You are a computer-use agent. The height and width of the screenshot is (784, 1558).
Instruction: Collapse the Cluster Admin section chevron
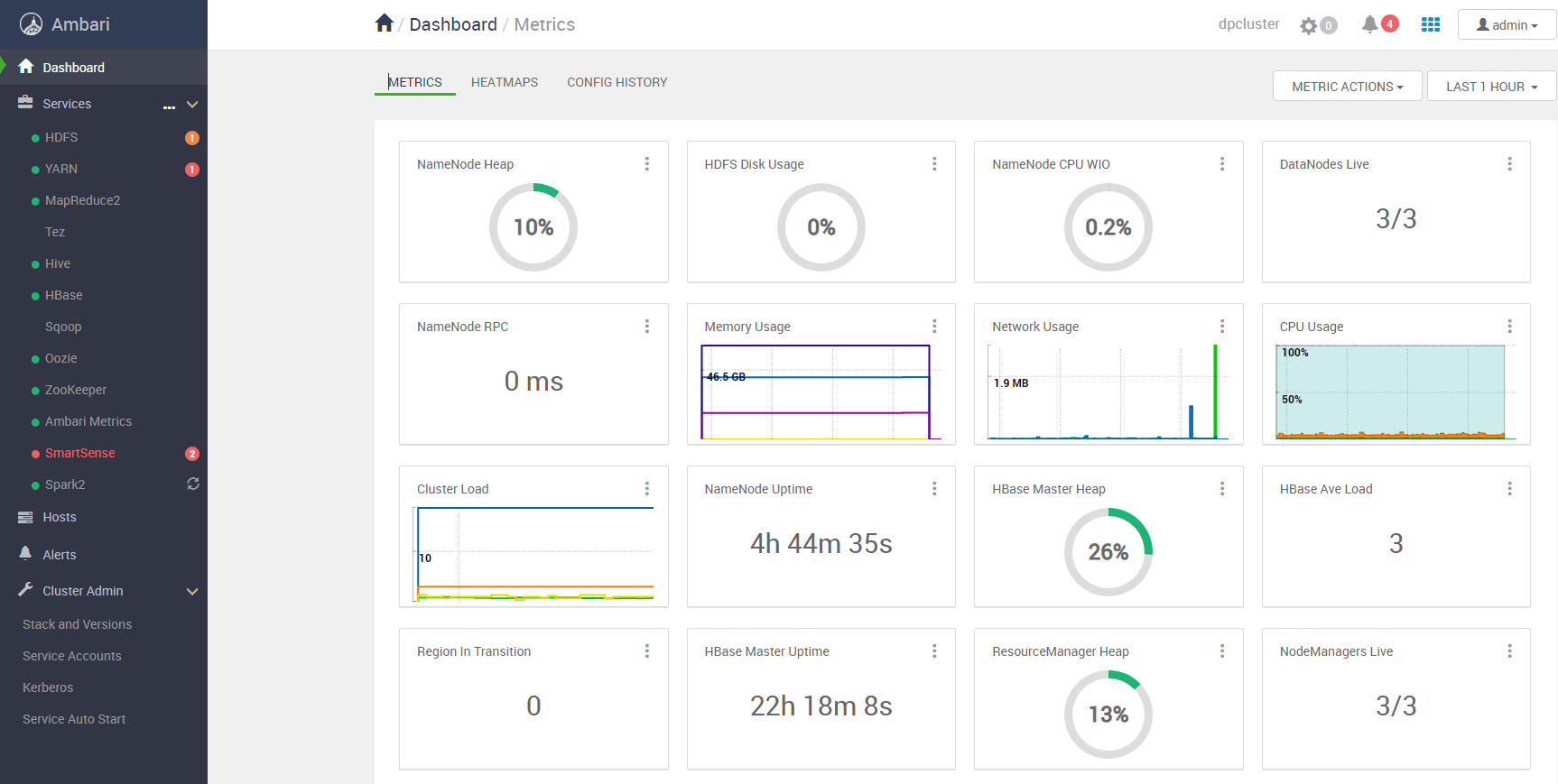pos(192,592)
